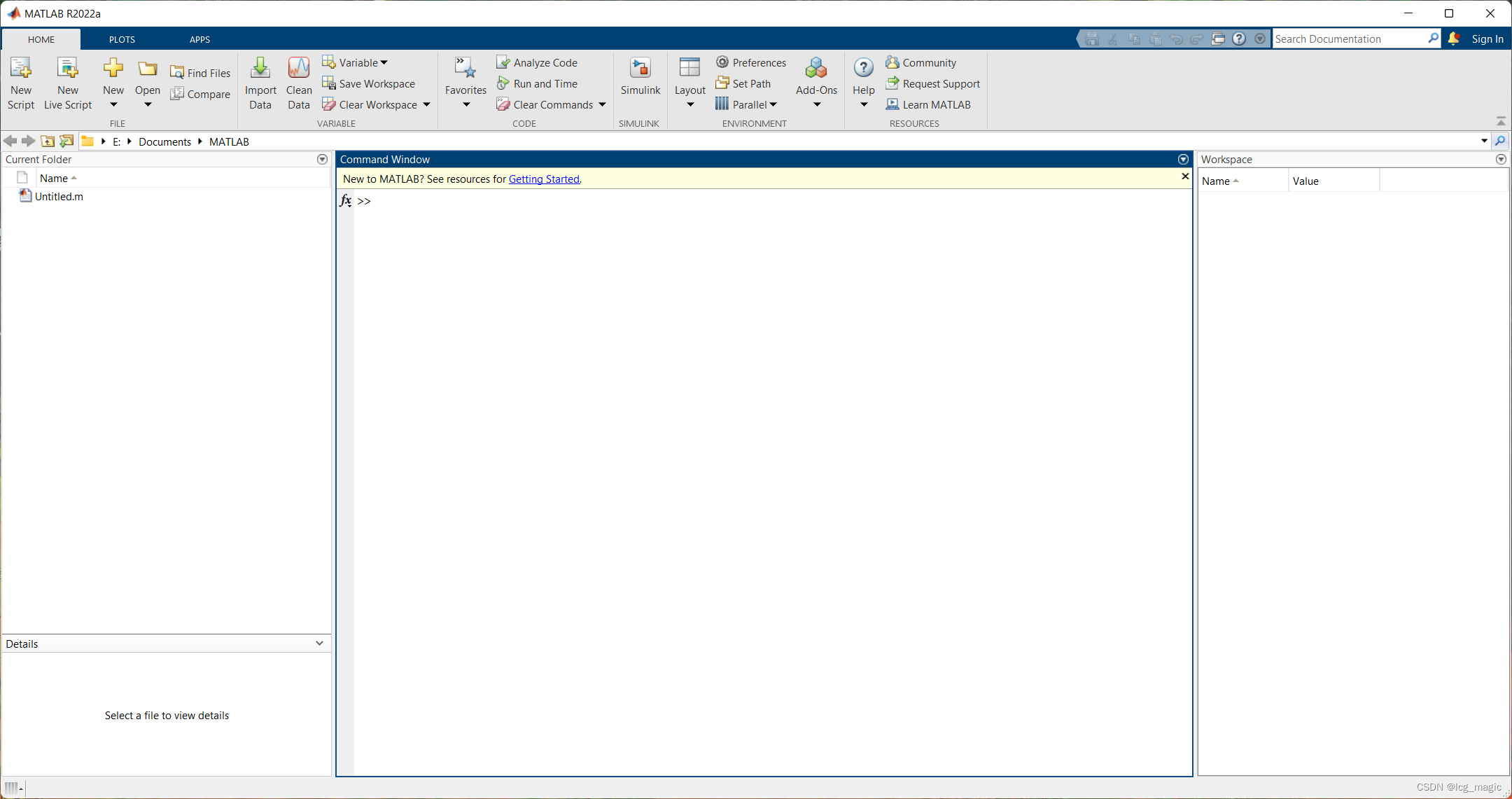The width and height of the screenshot is (1512, 799).
Task: Click Save Workspace
Action: point(369,83)
